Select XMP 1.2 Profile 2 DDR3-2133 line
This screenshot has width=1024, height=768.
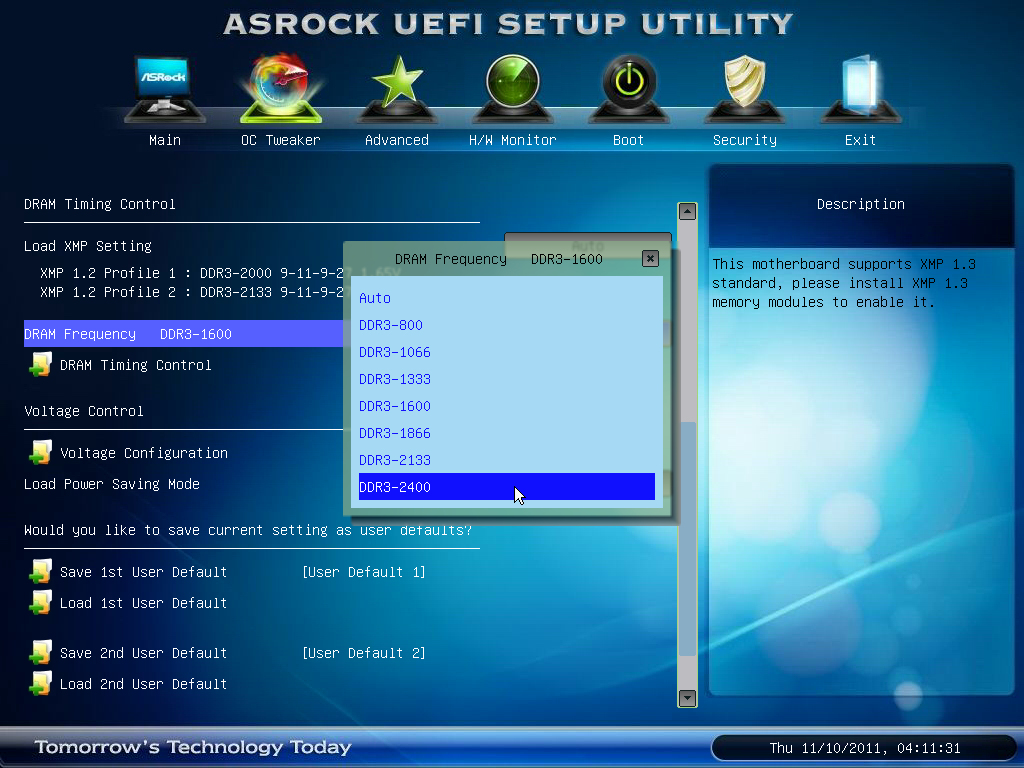pos(192,292)
